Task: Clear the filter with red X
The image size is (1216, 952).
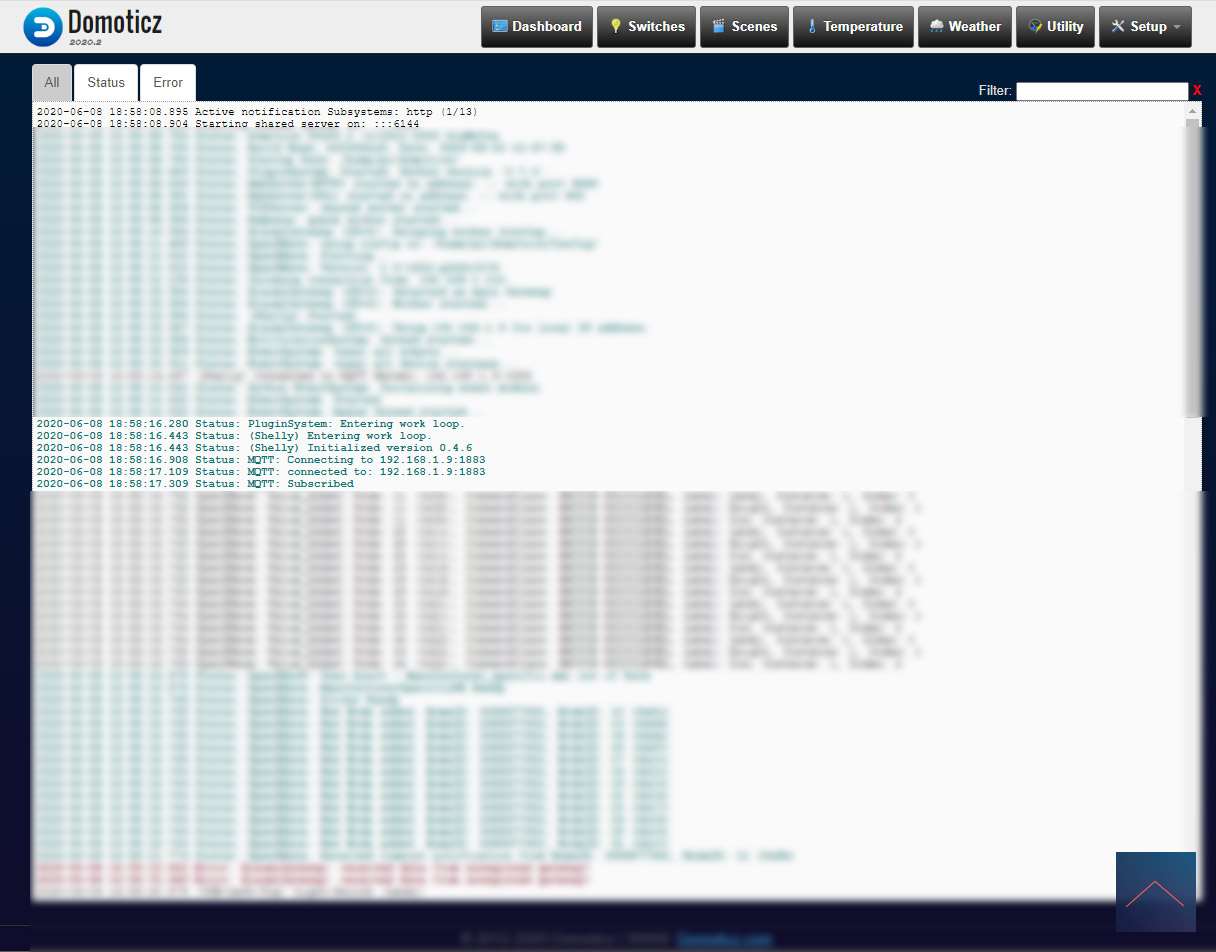Action: coord(1197,91)
